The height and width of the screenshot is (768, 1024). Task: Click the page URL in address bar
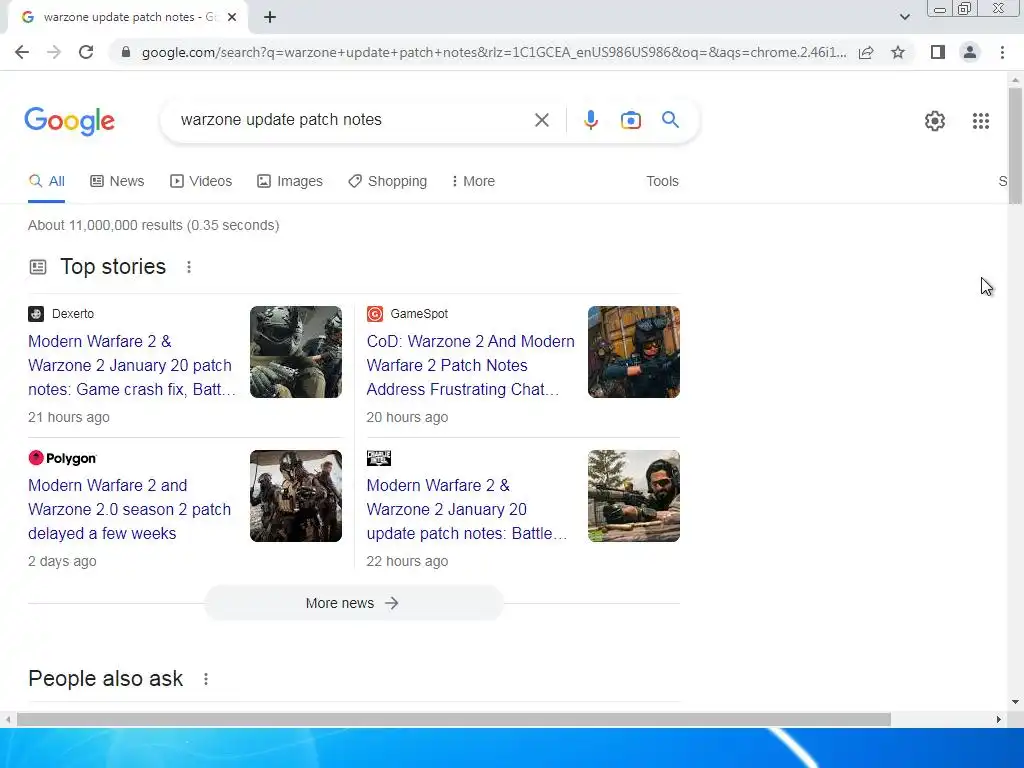click(x=494, y=52)
